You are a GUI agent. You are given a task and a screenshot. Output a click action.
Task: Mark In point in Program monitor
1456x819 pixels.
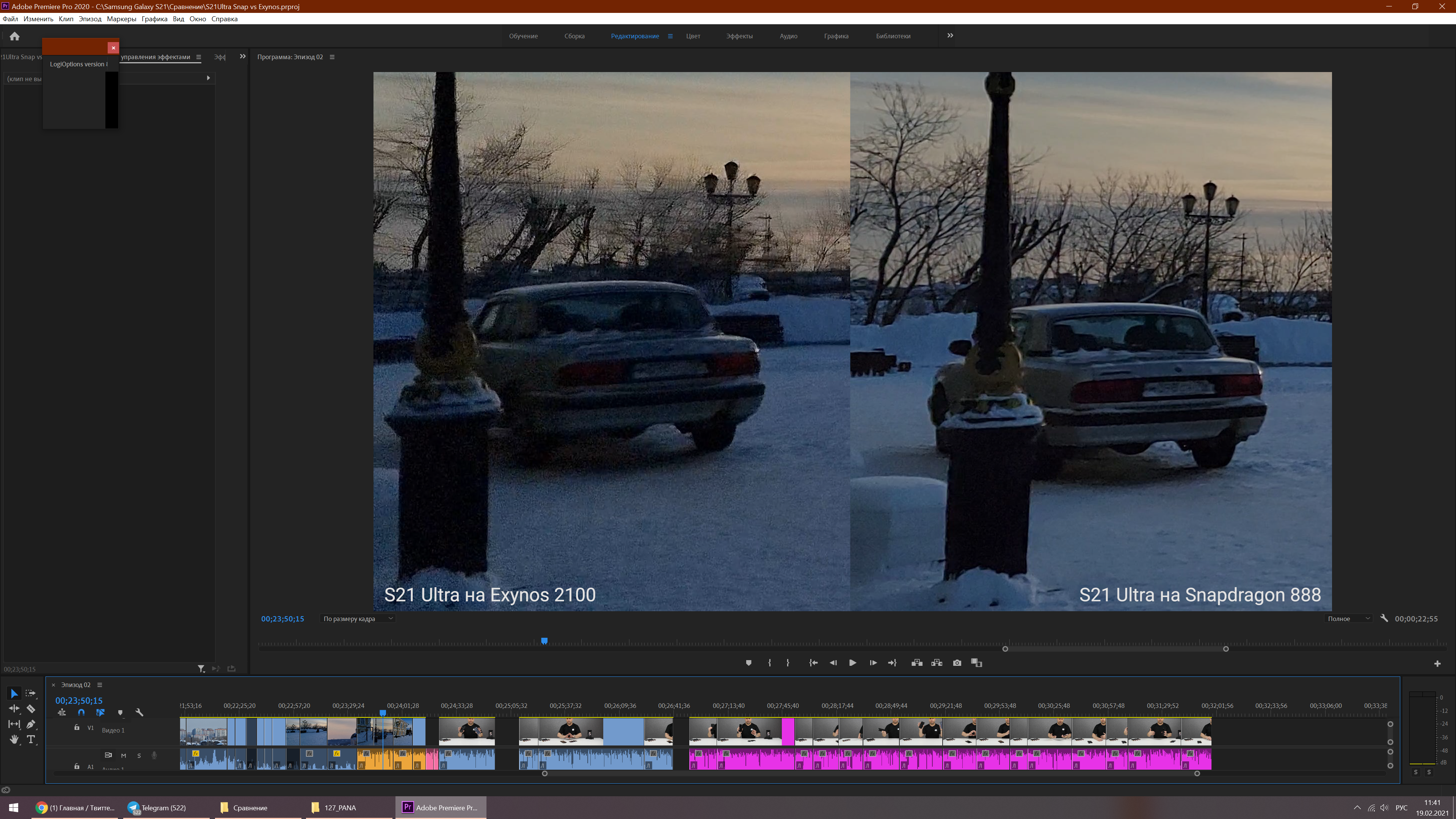tap(769, 663)
